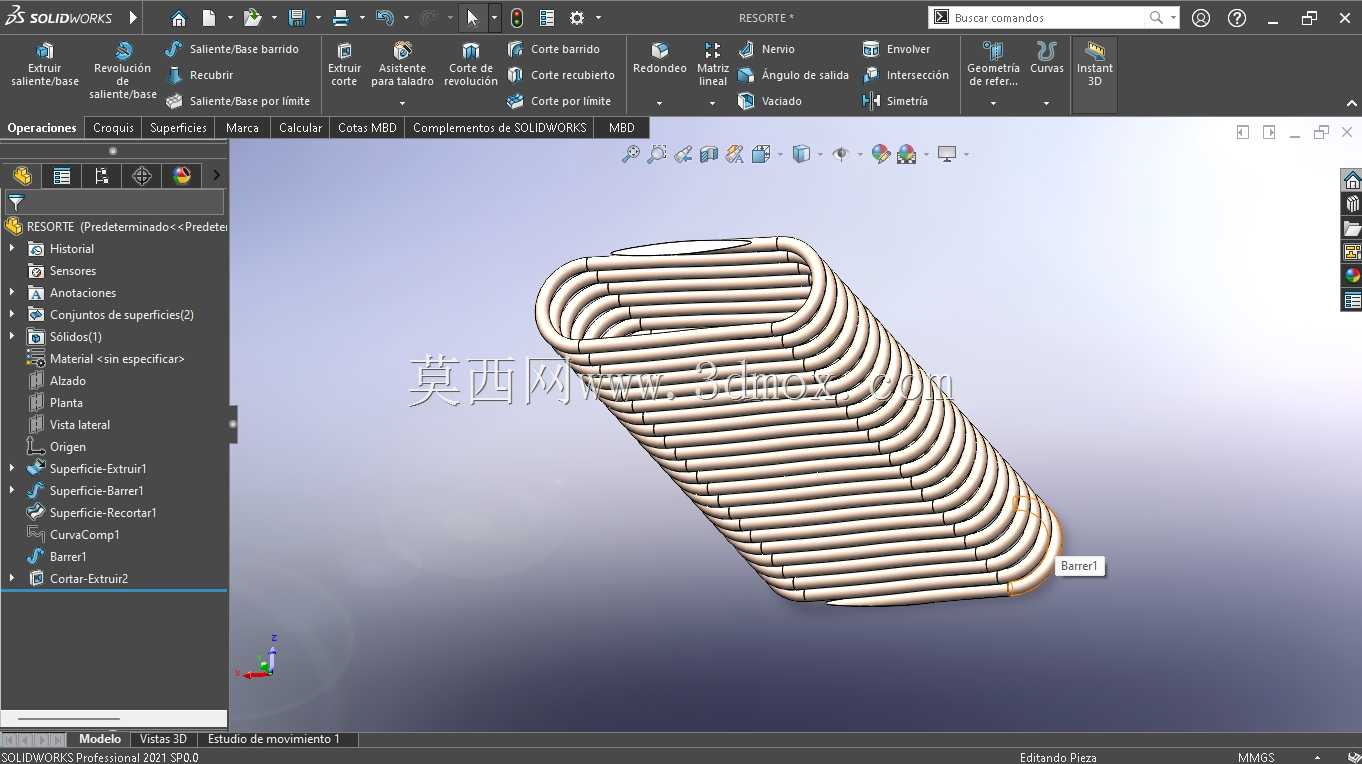Click Corte recubierto

click(561, 75)
